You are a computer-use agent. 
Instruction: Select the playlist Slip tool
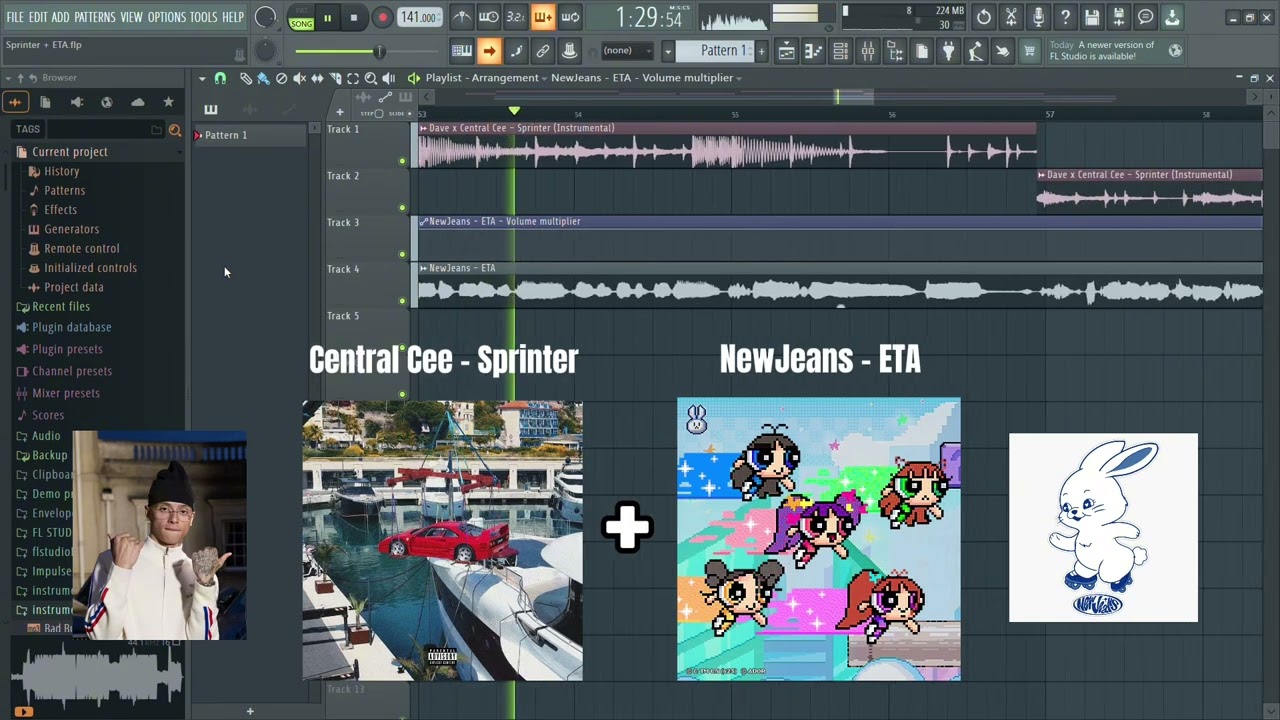tap(317, 78)
